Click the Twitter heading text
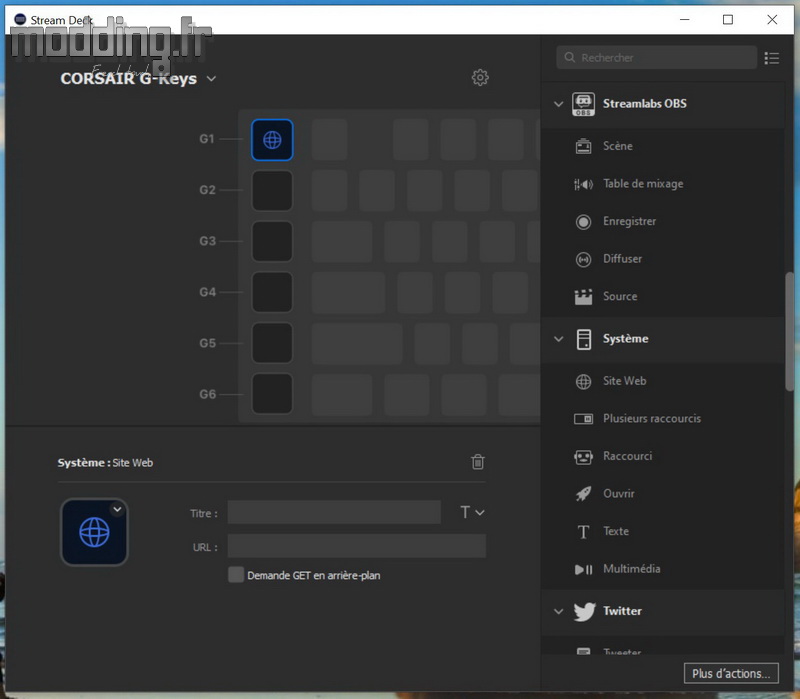 click(x=622, y=611)
